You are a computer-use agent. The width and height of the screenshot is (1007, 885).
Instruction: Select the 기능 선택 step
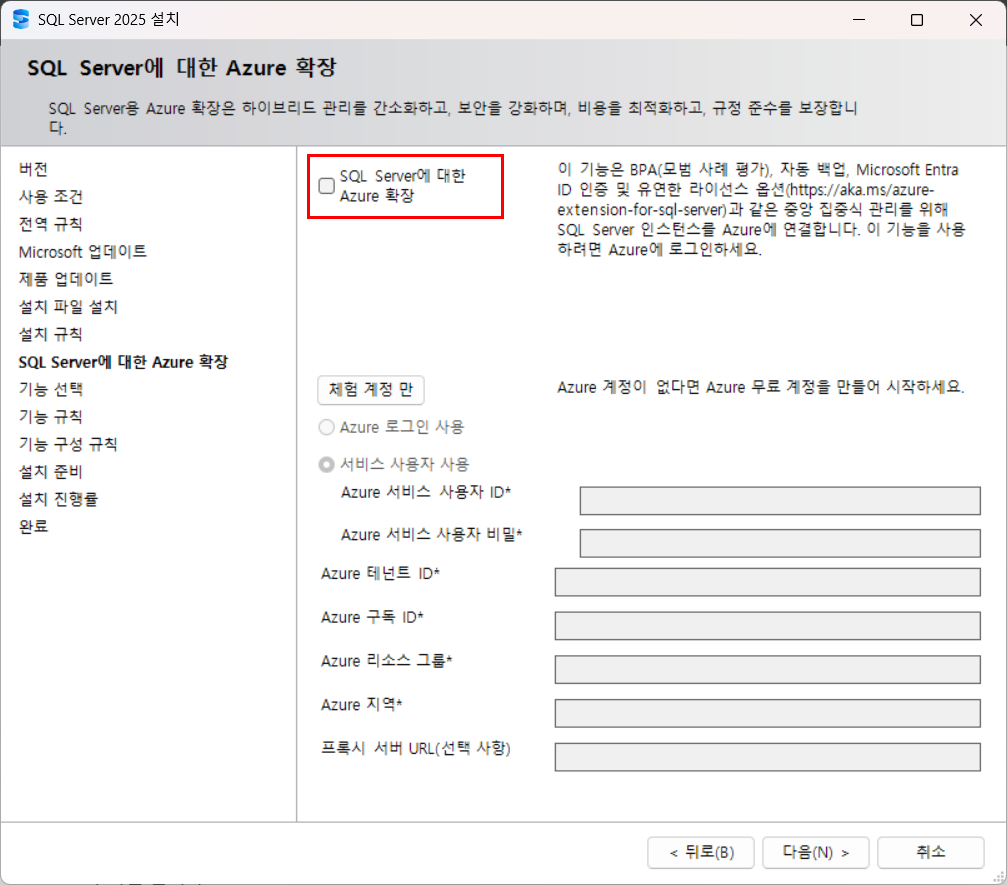pyautogui.click(x=51, y=390)
